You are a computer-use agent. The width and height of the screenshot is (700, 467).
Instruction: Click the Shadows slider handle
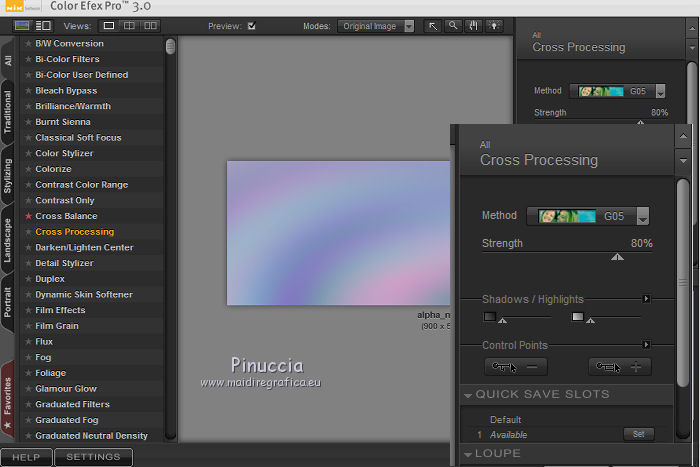pyautogui.click(x=502, y=321)
